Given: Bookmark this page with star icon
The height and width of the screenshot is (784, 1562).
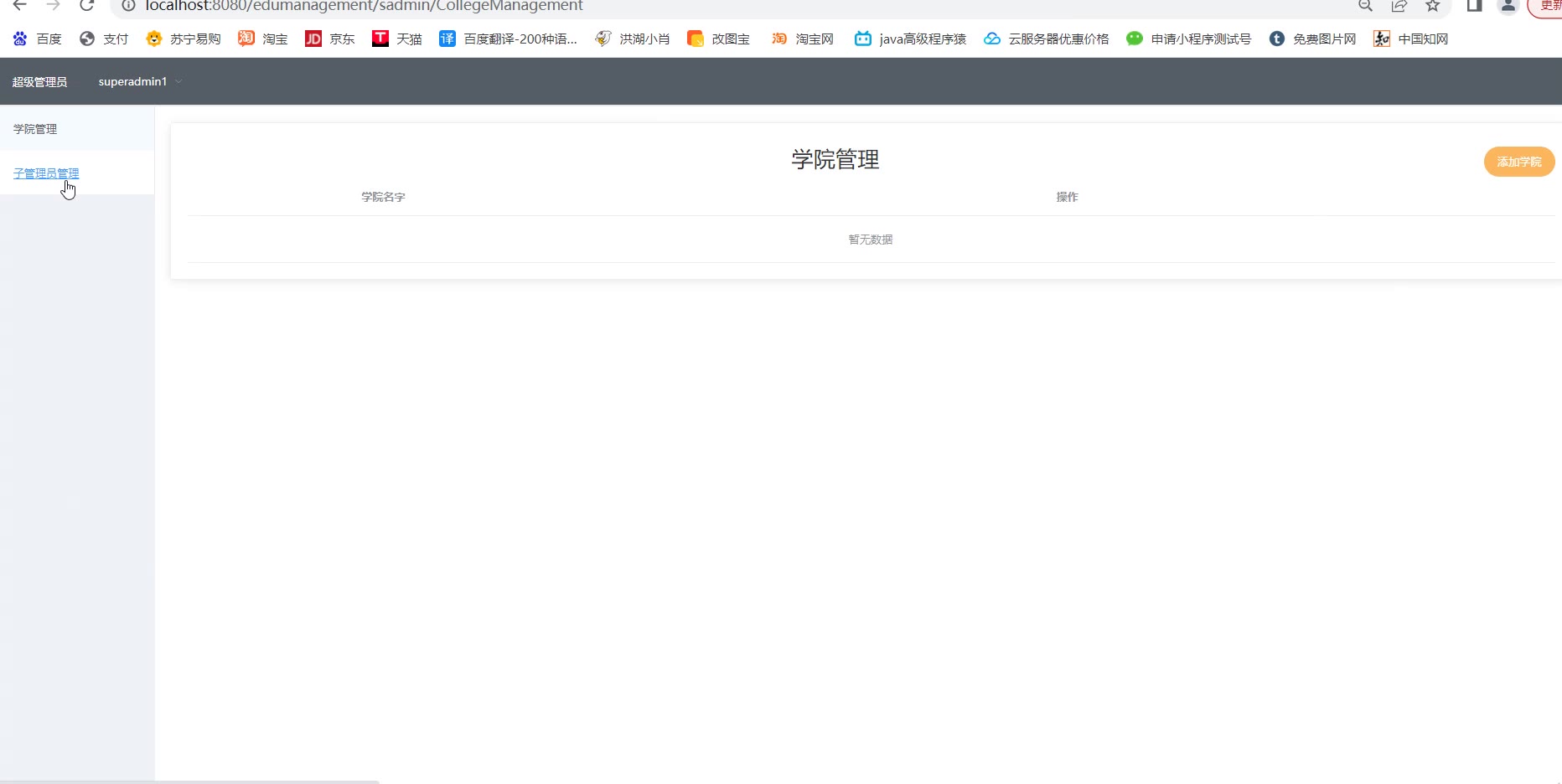Looking at the screenshot, I should click(1433, 5).
